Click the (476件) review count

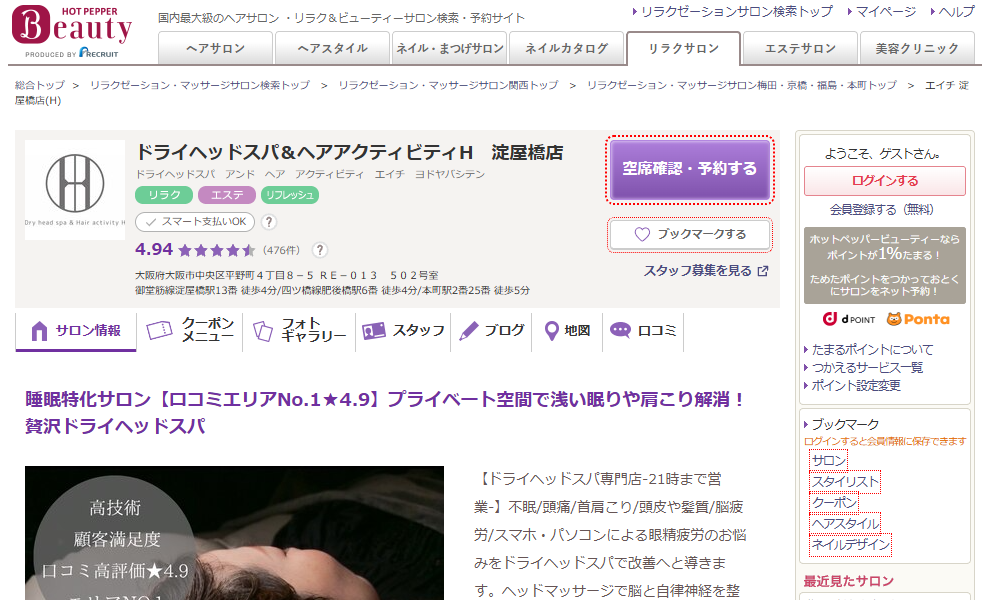[281, 250]
